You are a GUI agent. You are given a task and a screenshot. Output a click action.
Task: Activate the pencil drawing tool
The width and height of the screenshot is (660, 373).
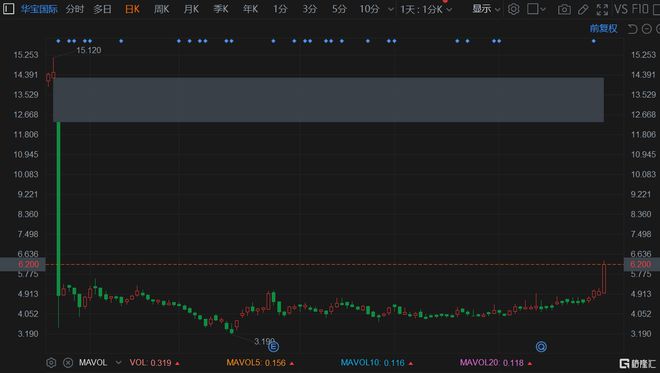tap(583, 9)
